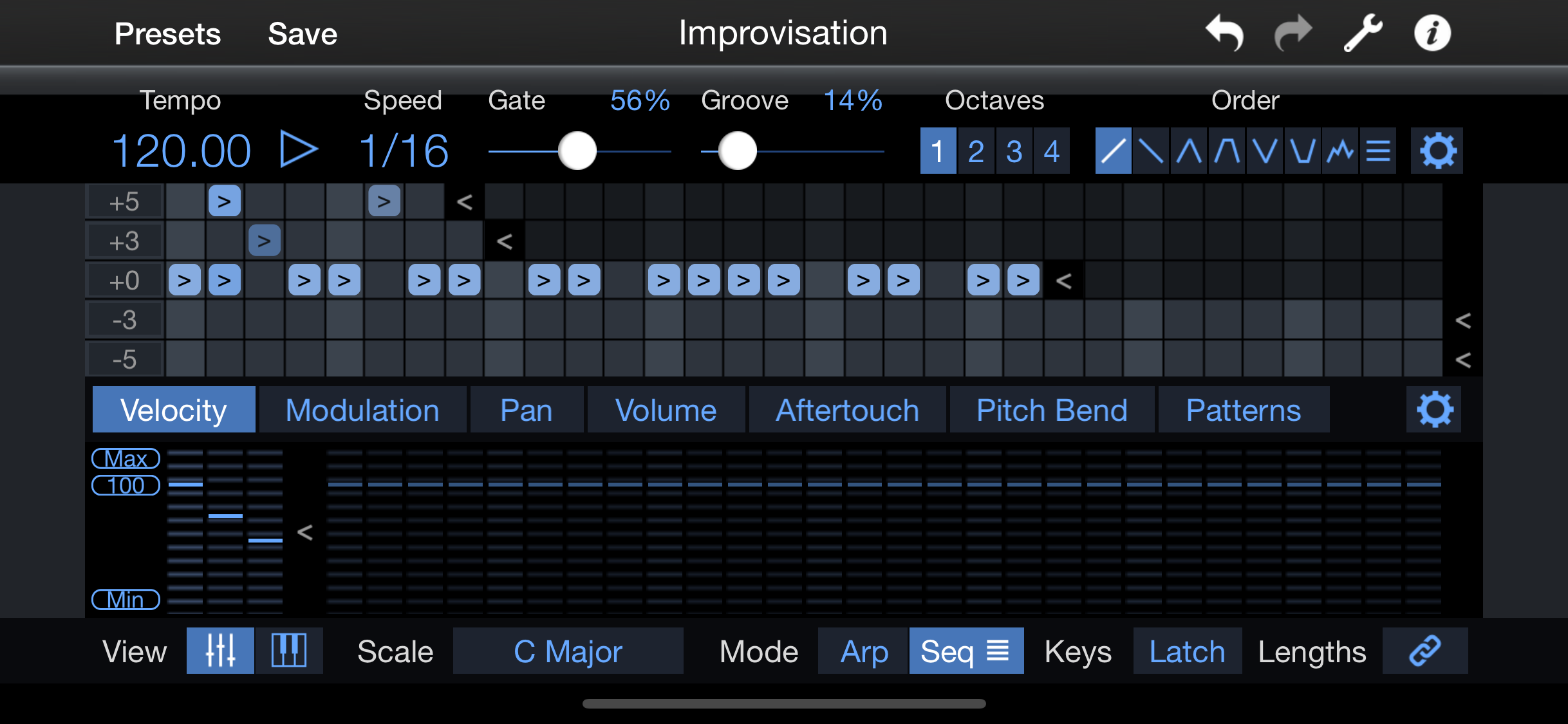Open the Pan tab
Image resolution: width=1568 pixels, height=724 pixels.
pos(527,409)
